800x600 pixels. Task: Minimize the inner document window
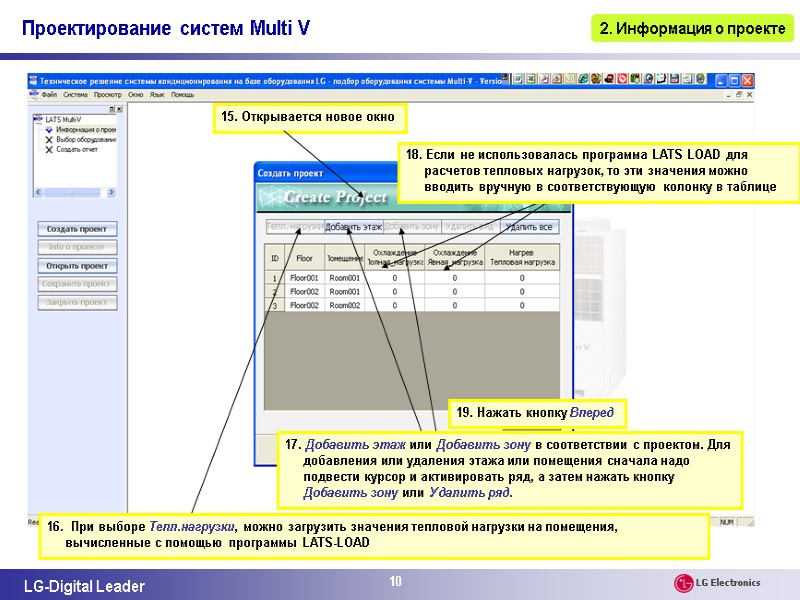coord(729,95)
